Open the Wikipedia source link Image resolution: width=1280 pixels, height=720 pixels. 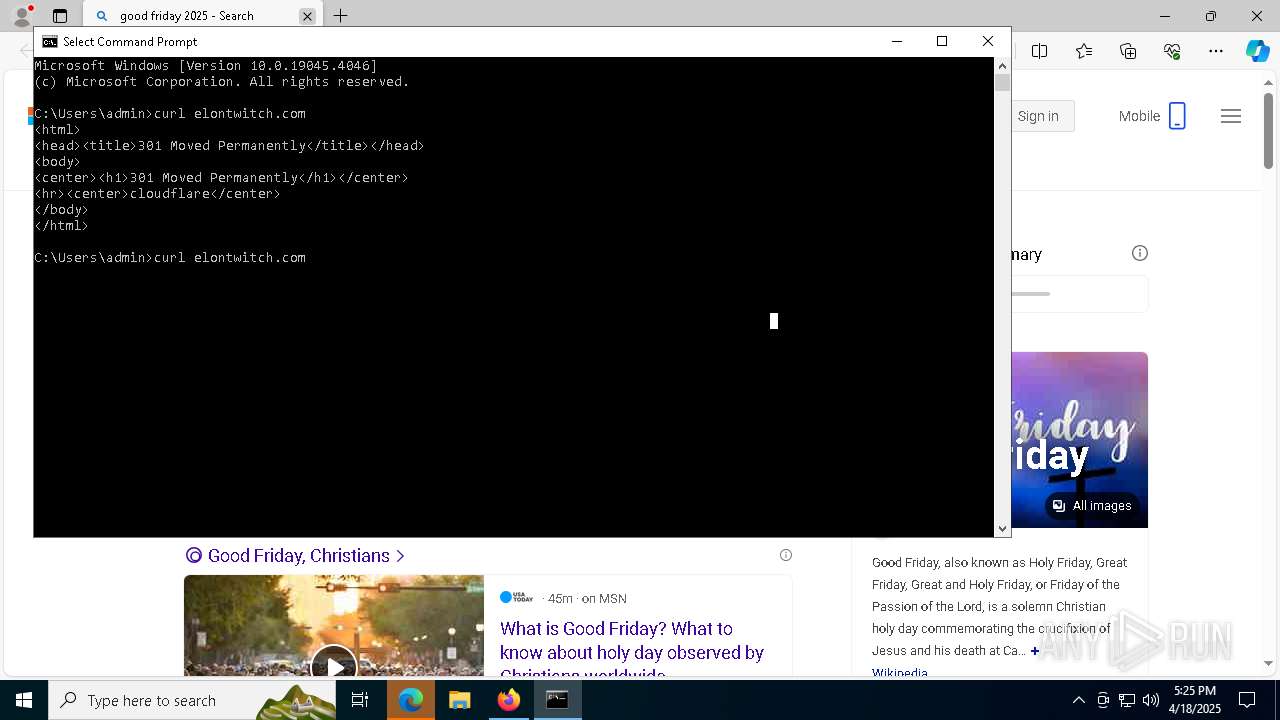click(900, 673)
